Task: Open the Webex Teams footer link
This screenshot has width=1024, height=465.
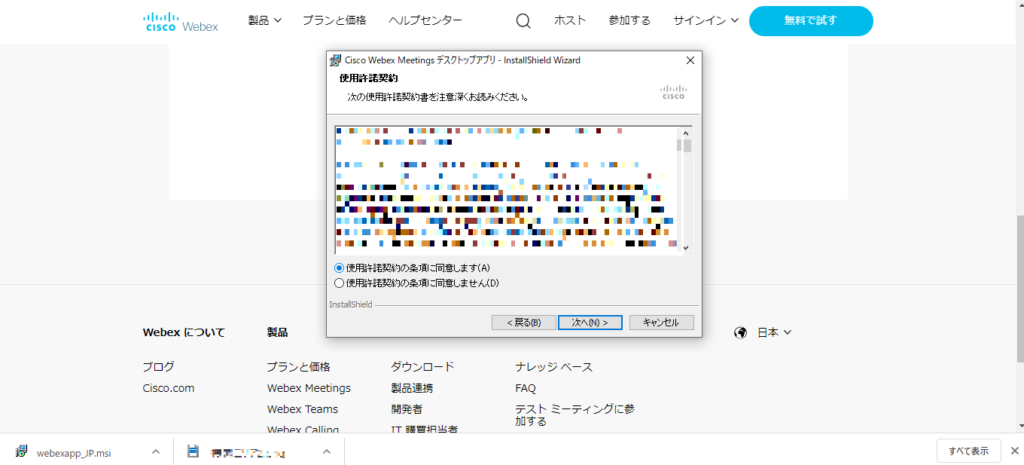Action: [x=302, y=409]
